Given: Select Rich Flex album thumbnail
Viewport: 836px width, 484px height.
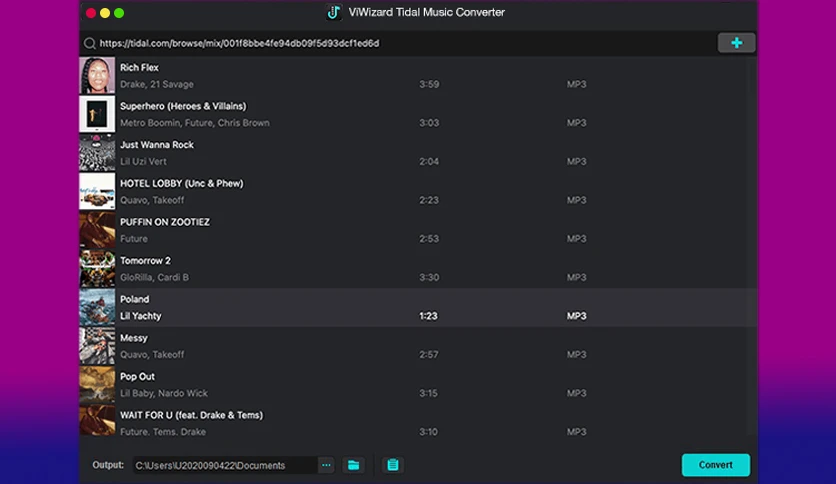Looking at the screenshot, I should (97, 76).
